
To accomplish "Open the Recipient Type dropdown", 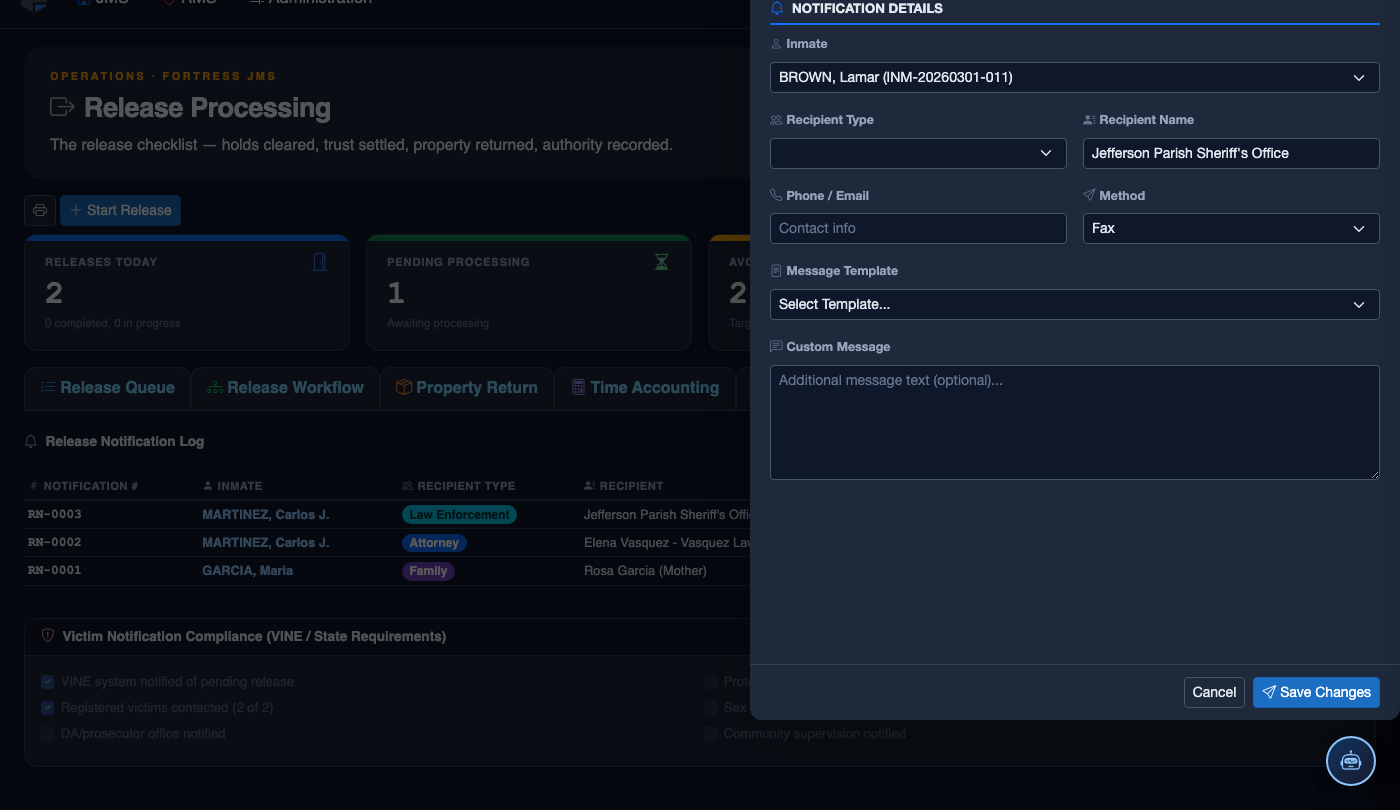I will (x=918, y=153).
